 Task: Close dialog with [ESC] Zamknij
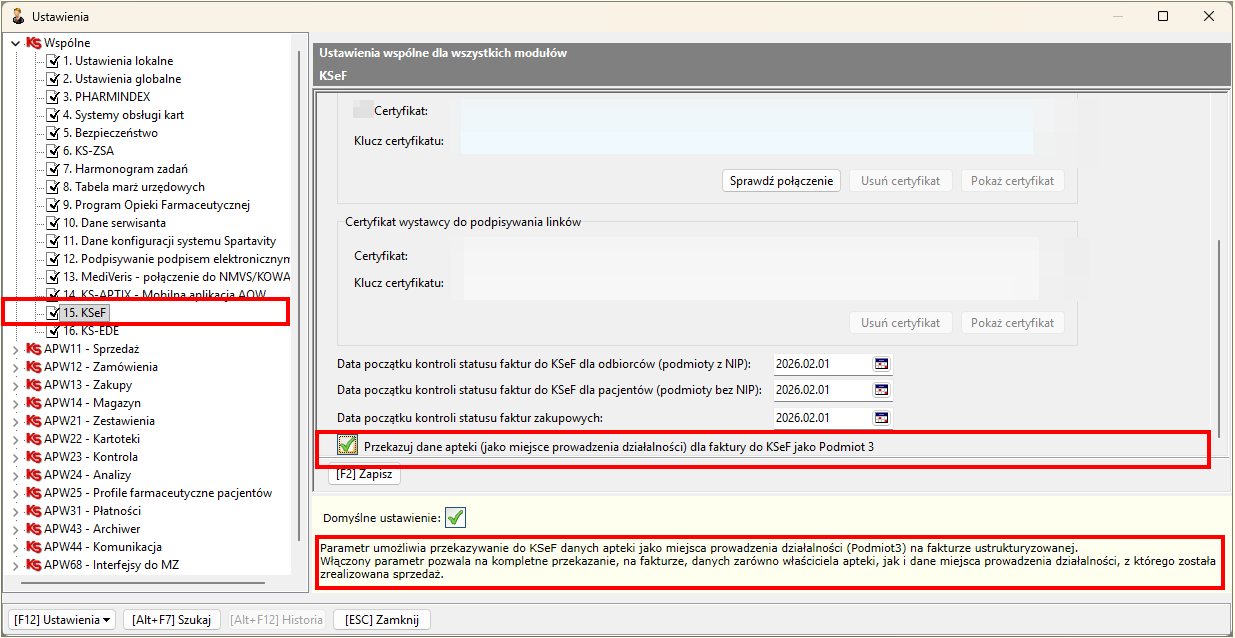coord(381,619)
